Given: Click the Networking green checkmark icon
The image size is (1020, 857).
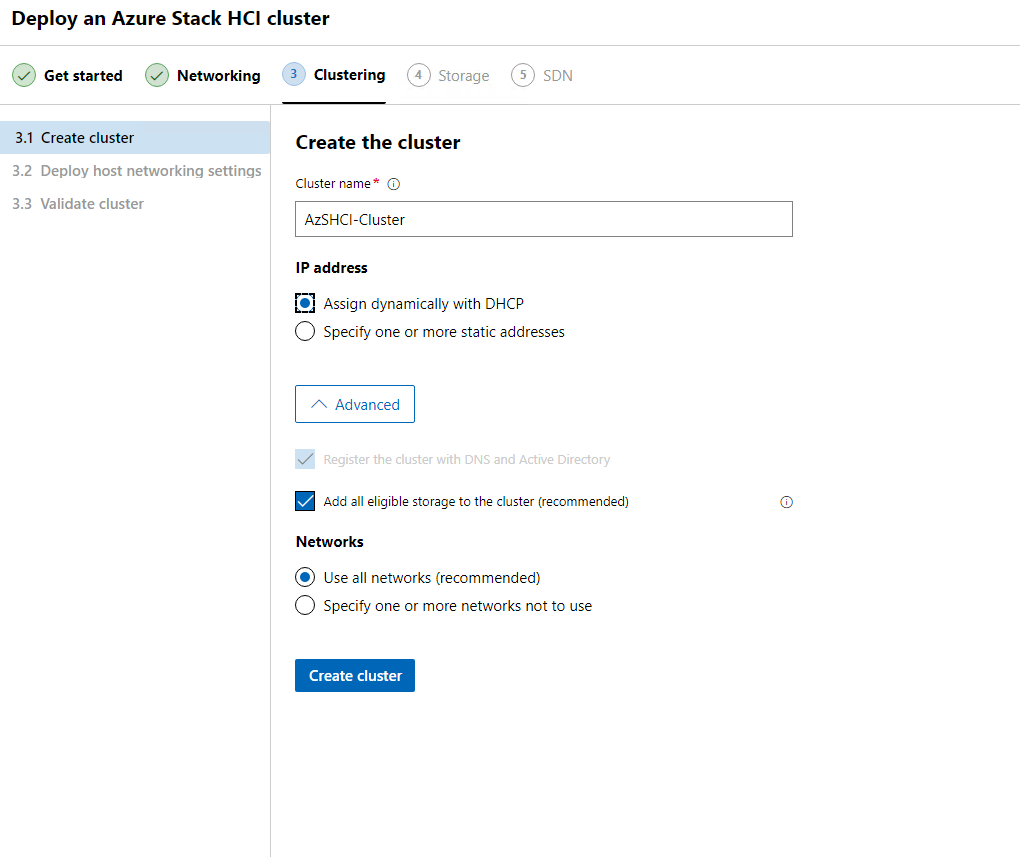Looking at the screenshot, I should tap(157, 76).
